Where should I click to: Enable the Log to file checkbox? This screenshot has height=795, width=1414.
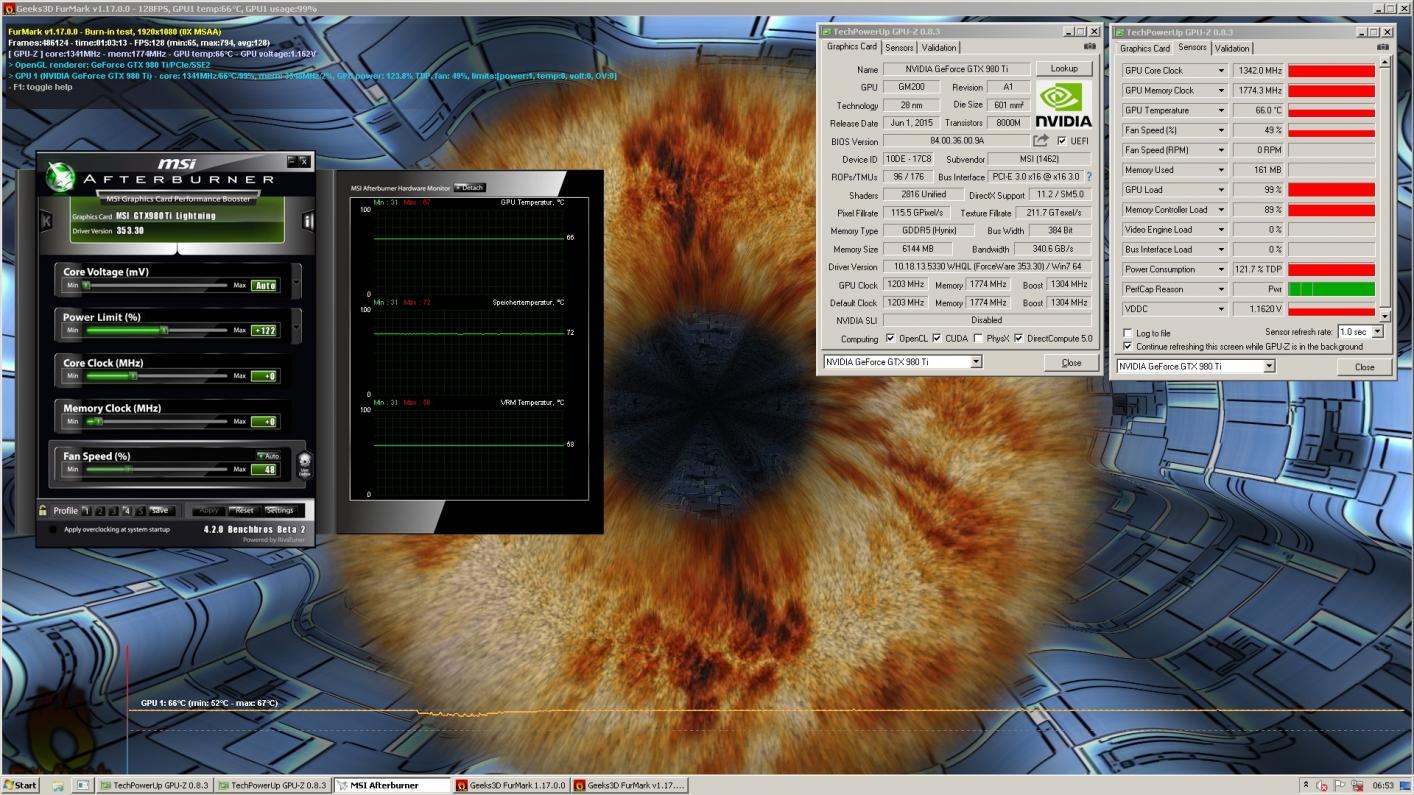click(x=1128, y=333)
